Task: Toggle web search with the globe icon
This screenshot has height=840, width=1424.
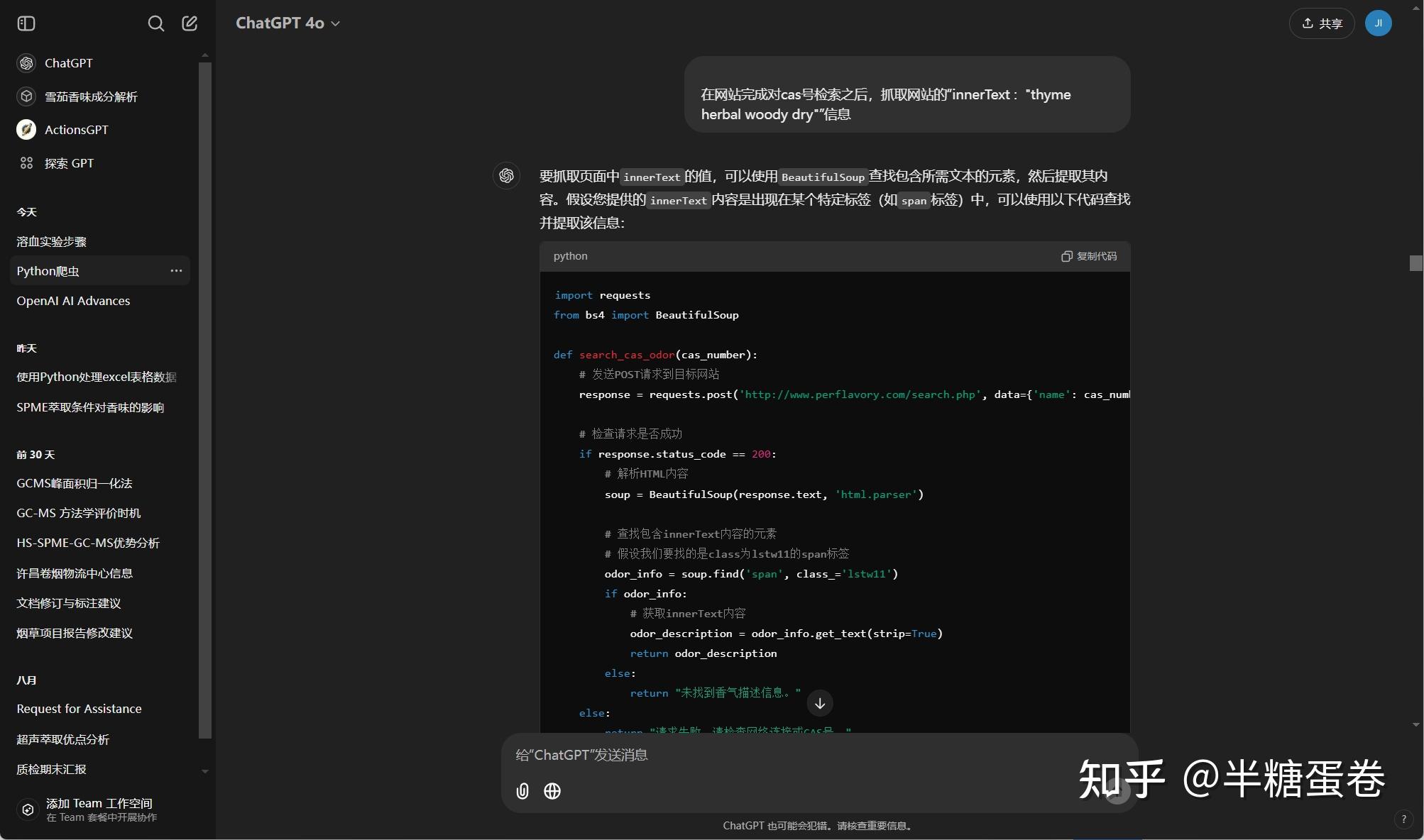Action: 552,791
